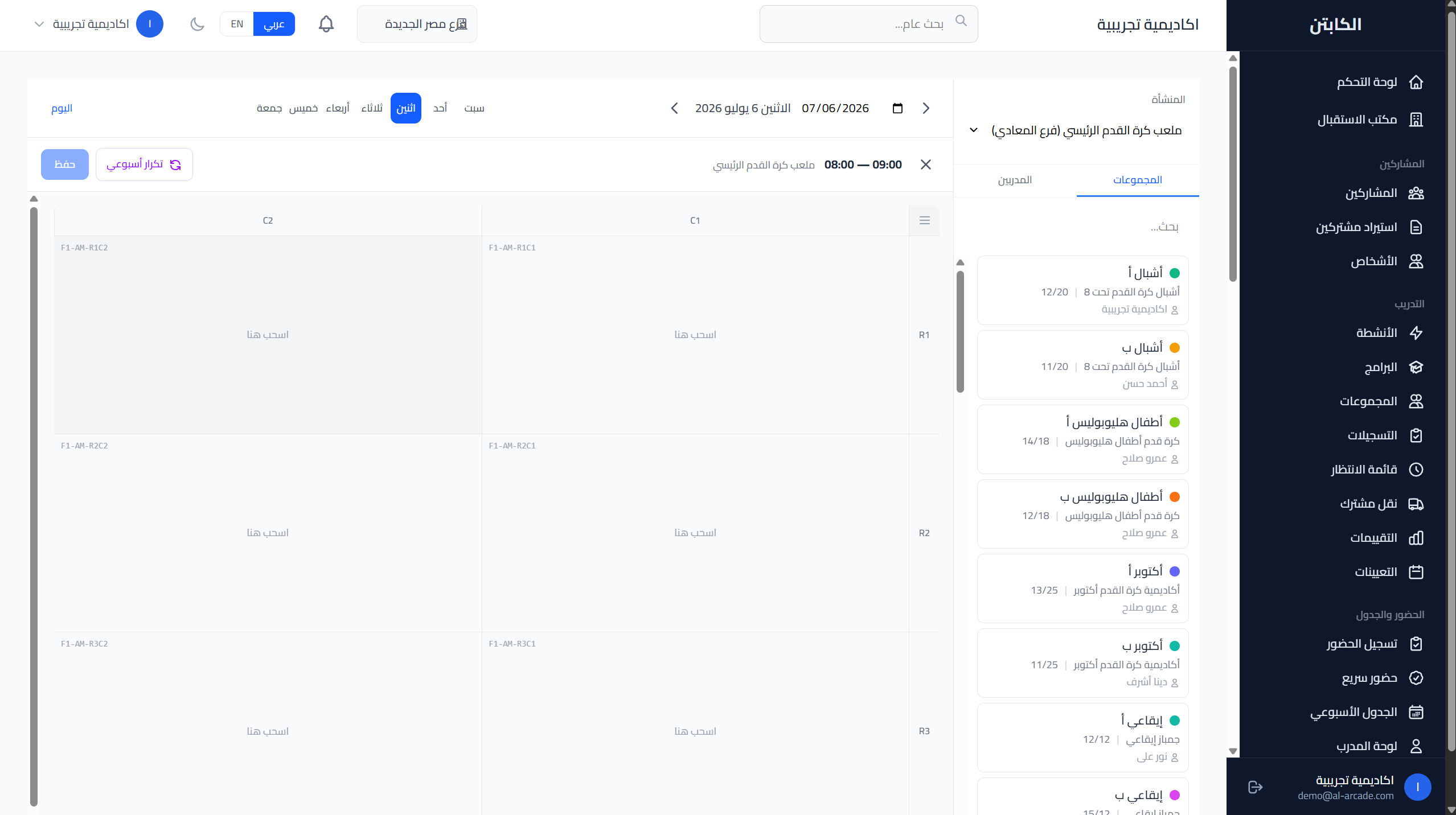Viewport: 1456px width, 815px height.
Task: Expand the المنشأة facility dropdown
Action: tap(1076, 130)
